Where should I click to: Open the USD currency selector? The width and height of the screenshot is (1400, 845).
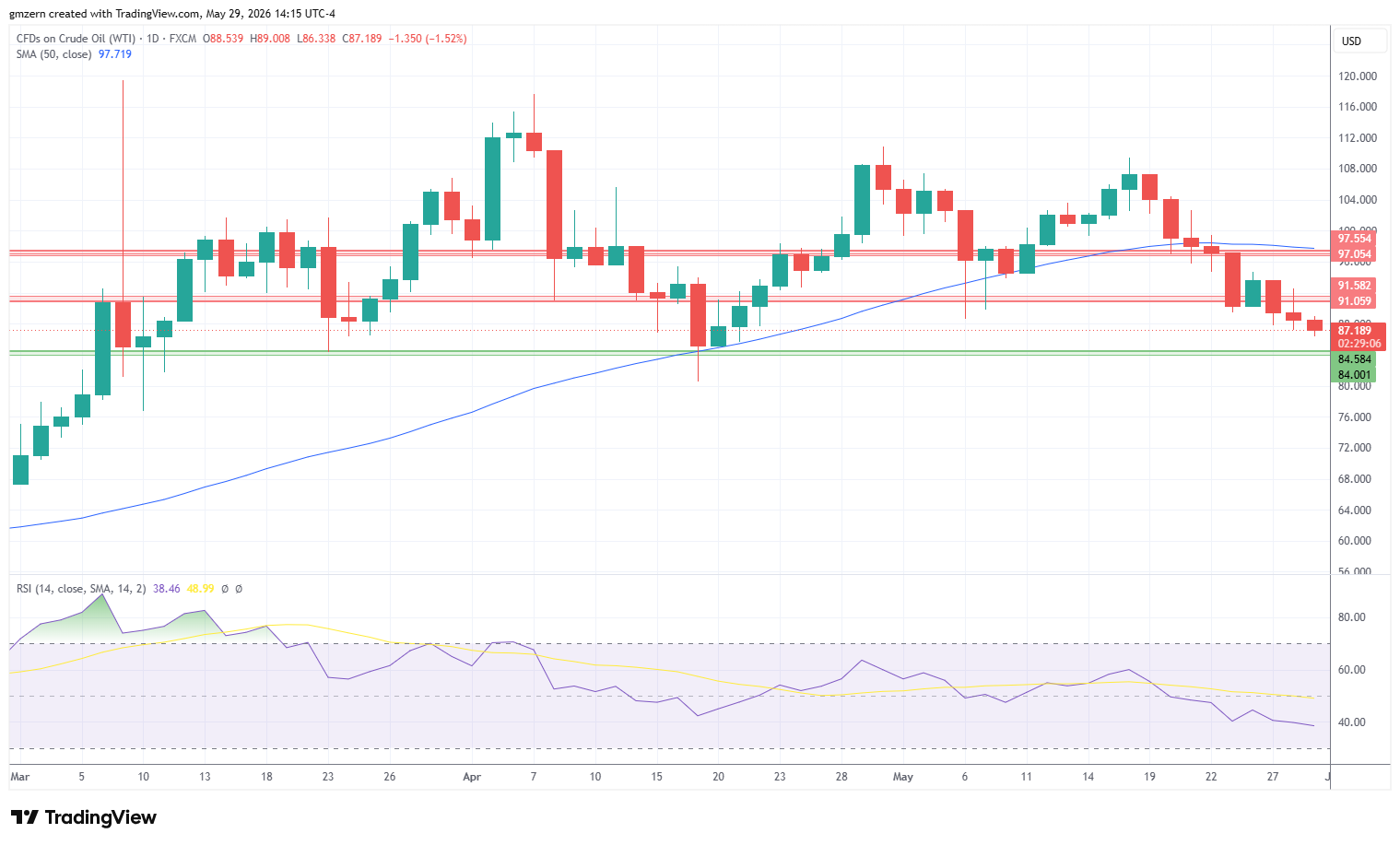click(x=1360, y=41)
